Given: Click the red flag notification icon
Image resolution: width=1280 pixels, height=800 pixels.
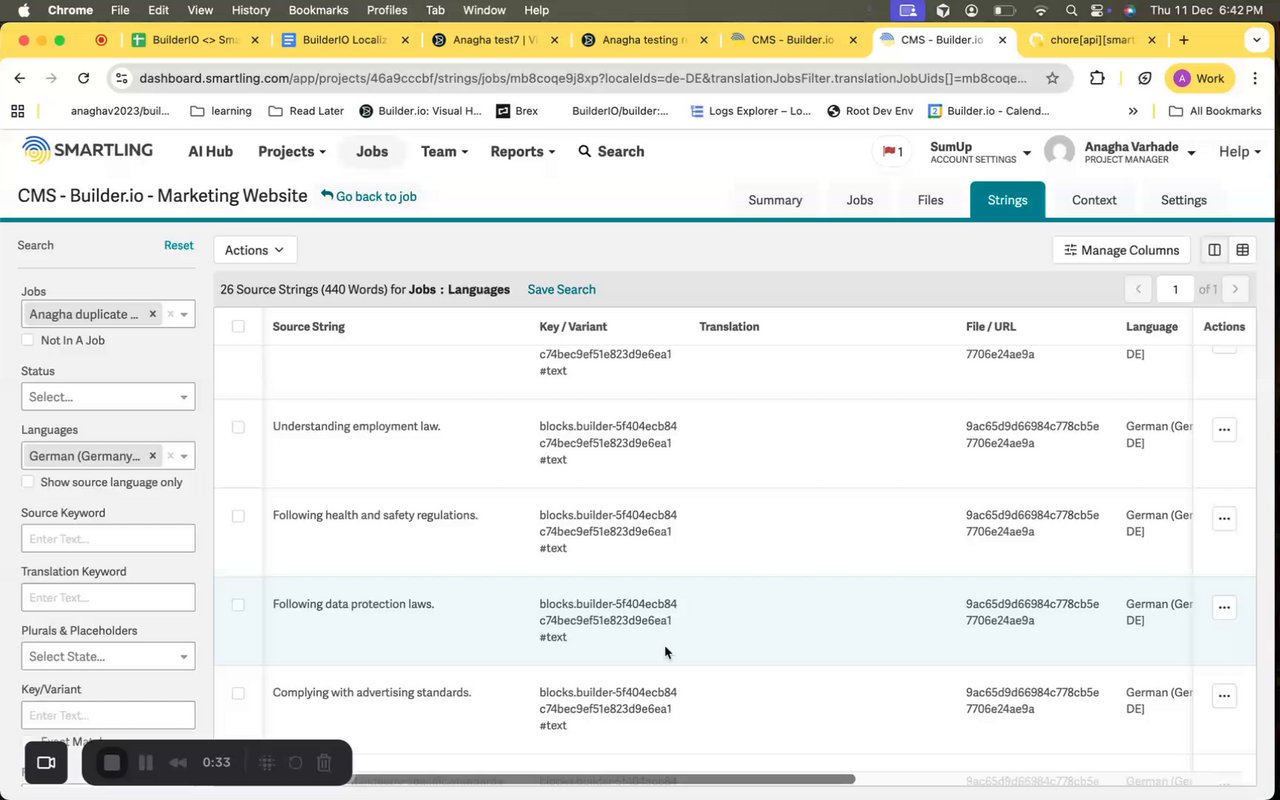Looking at the screenshot, I should 891,152.
